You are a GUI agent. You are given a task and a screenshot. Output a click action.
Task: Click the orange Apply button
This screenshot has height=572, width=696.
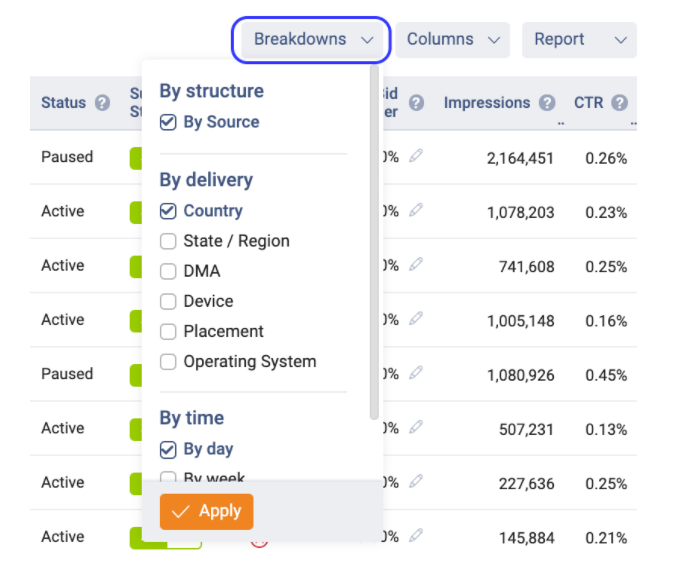tap(206, 512)
